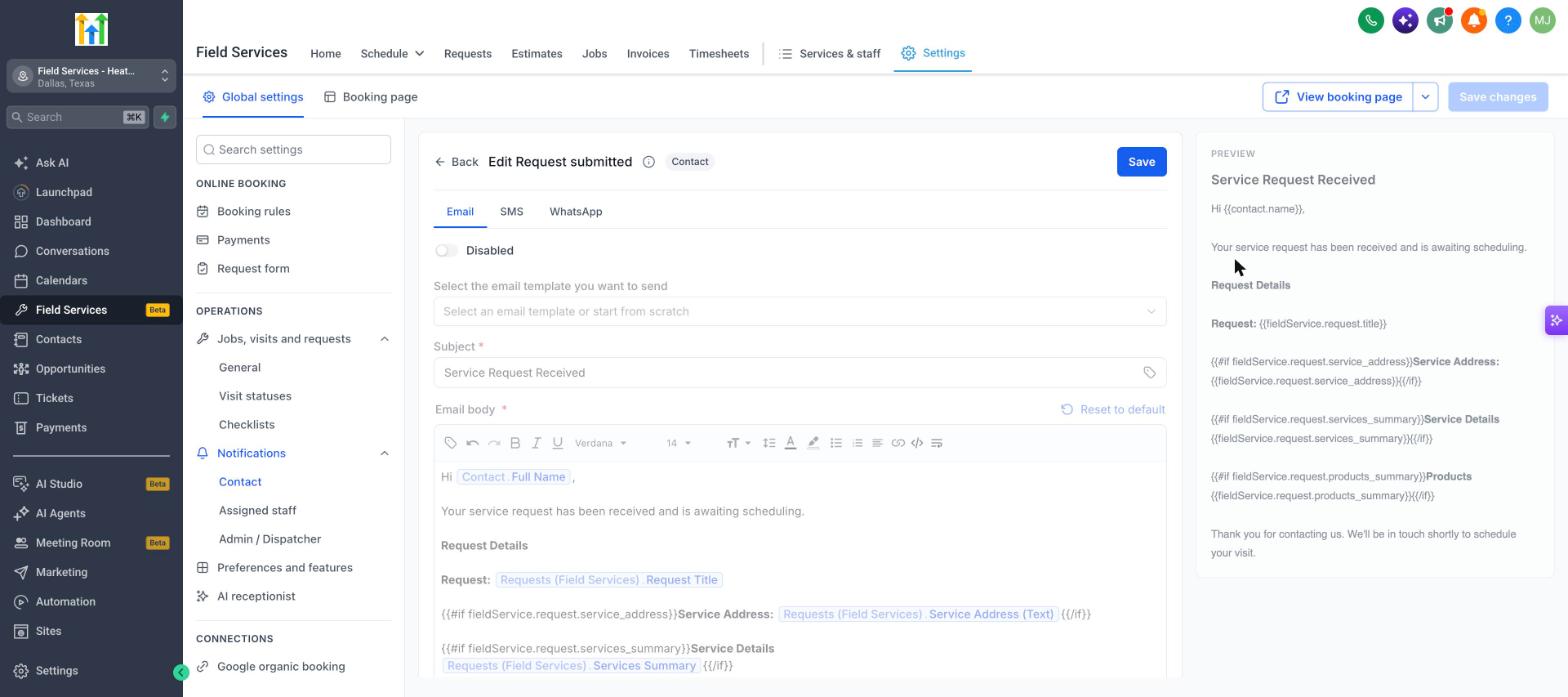Click Reset to default link

[1113, 410]
